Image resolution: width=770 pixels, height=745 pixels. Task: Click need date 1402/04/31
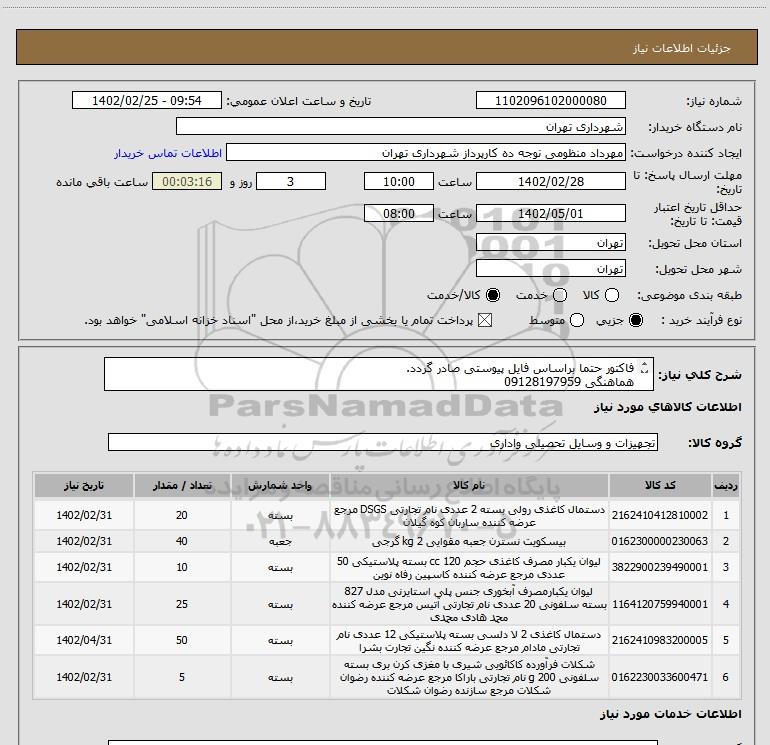84,640
